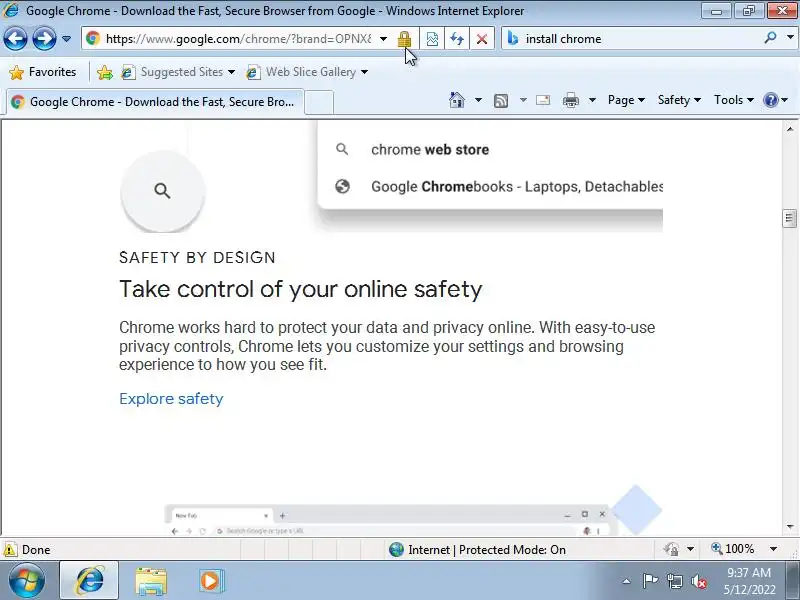Click the network tray icon
Image resolution: width=800 pixels, height=600 pixels.
coord(675,581)
